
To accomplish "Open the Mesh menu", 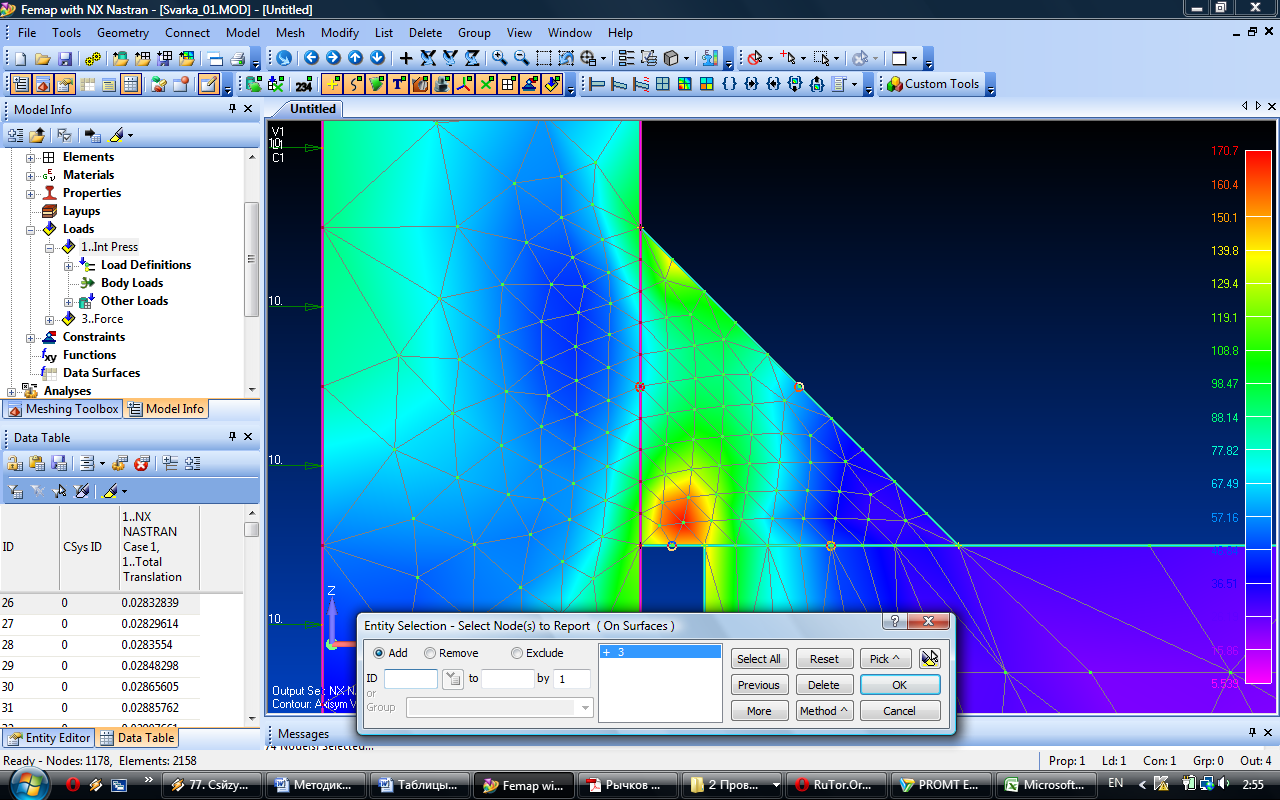I will tap(290, 33).
